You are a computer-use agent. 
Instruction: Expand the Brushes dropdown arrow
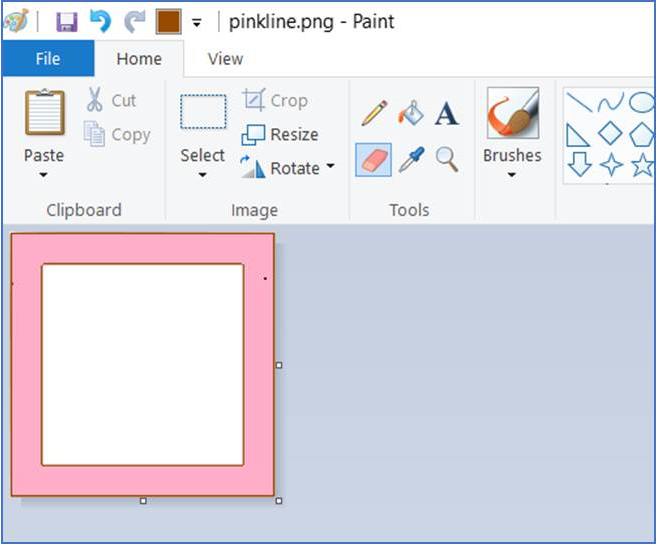(x=512, y=175)
